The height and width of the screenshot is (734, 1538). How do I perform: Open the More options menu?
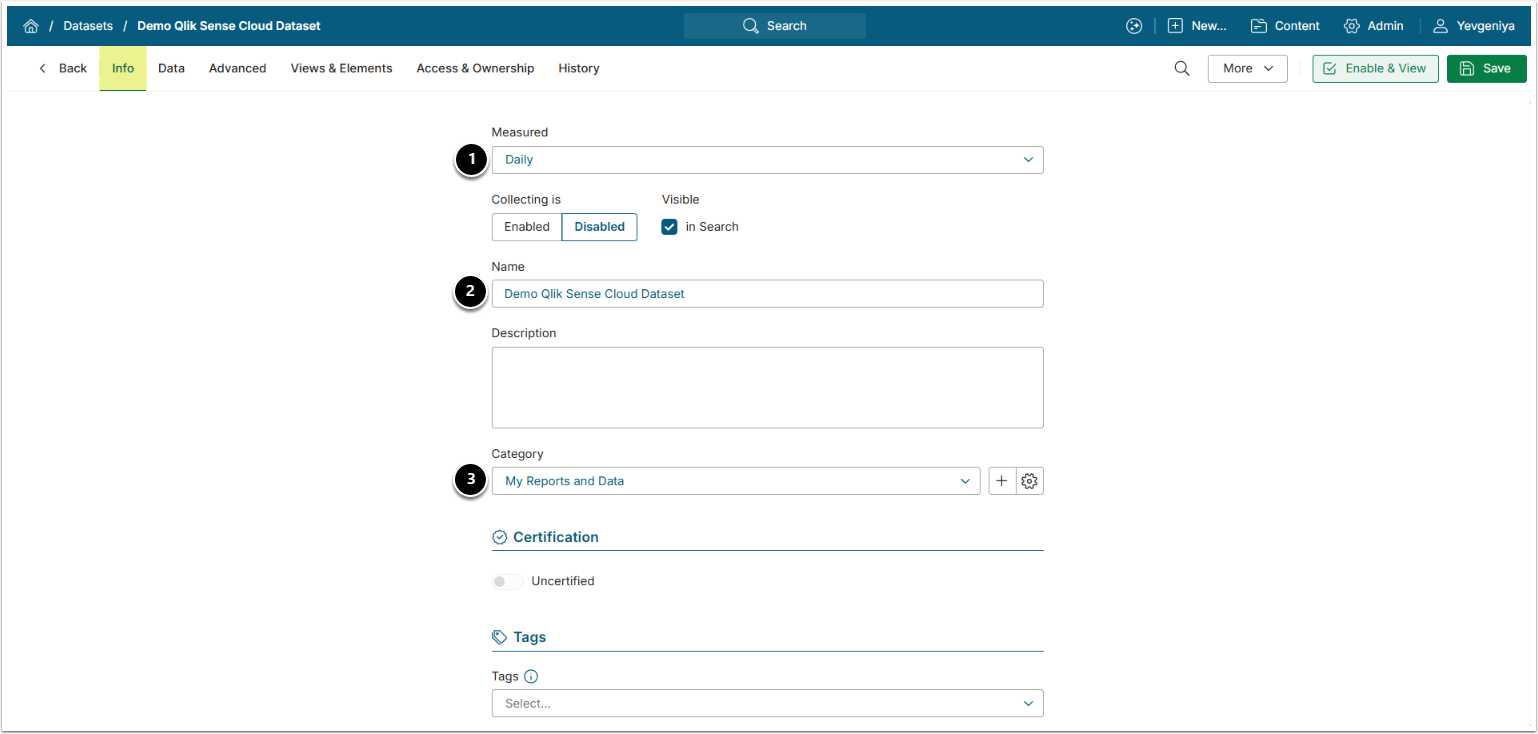pos(1247,68)
